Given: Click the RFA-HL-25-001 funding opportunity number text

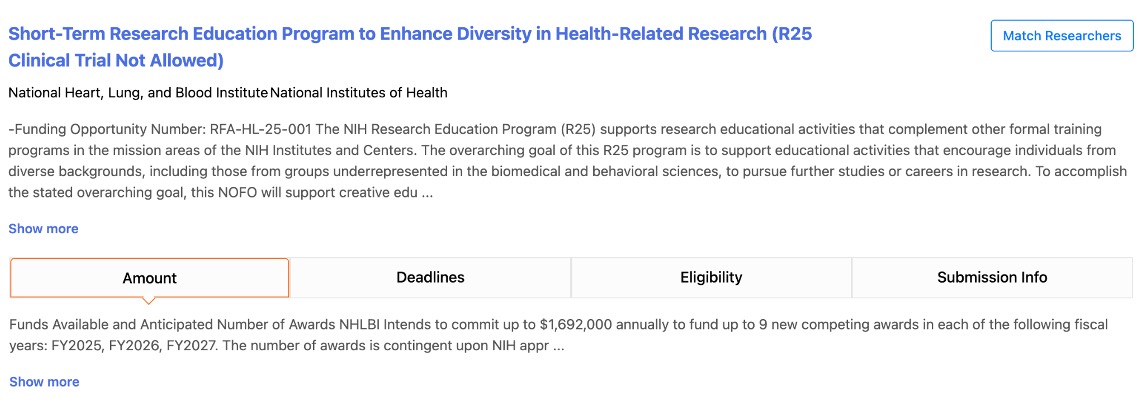Looking at the screenshot, I should pyautogui.click(x=261, y=130).
